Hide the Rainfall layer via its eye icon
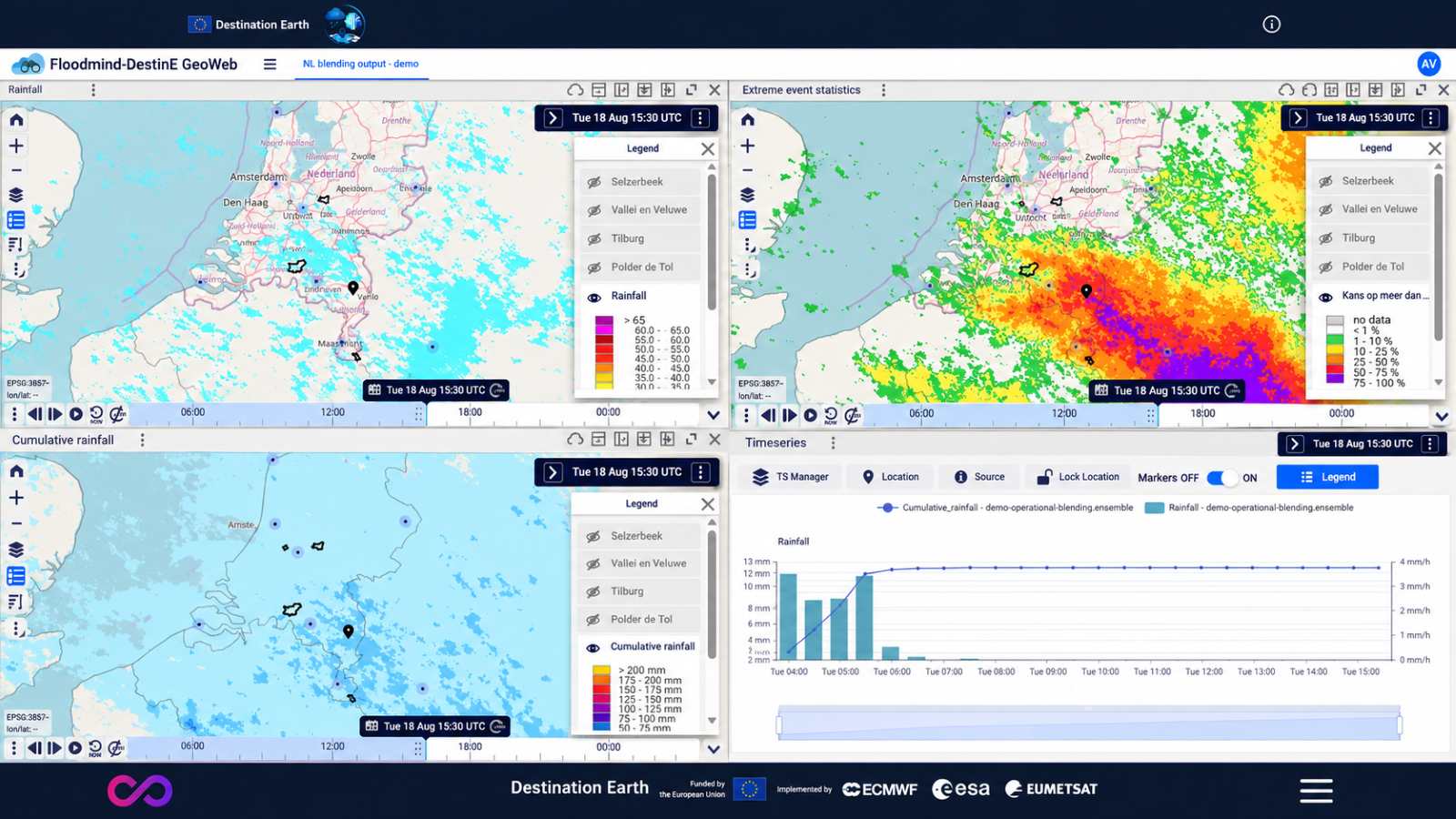1456x819 pixels. (594, 297)
